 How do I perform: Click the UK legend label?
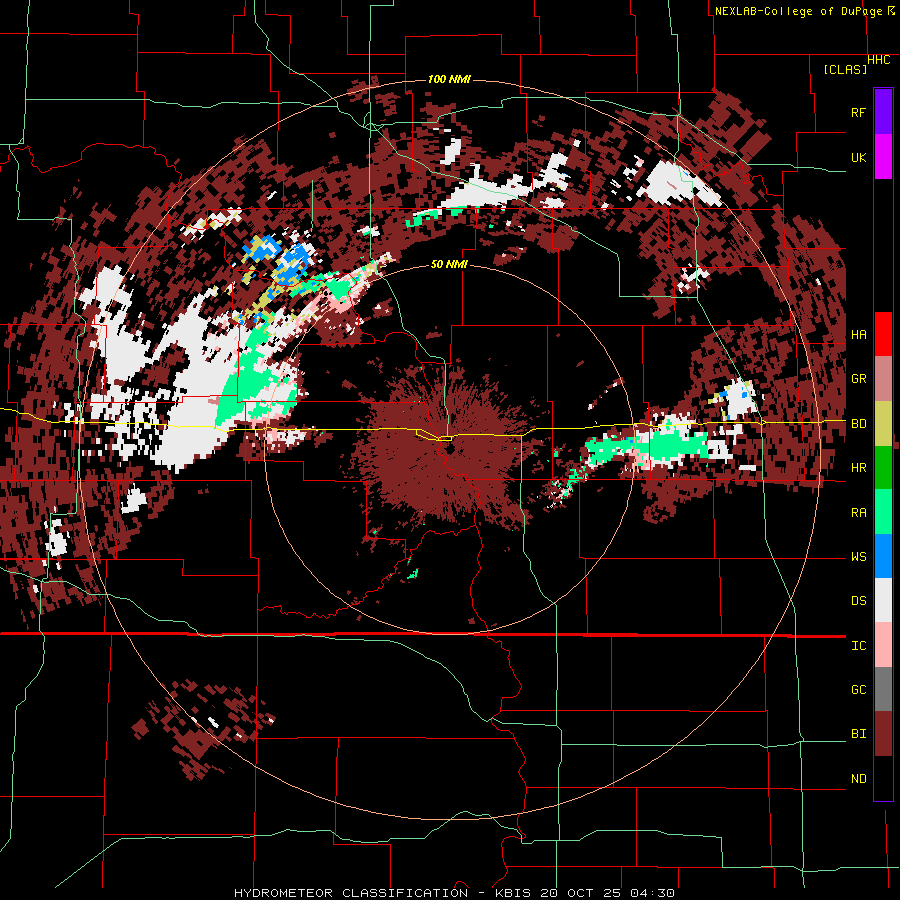[x=859, y=157]
